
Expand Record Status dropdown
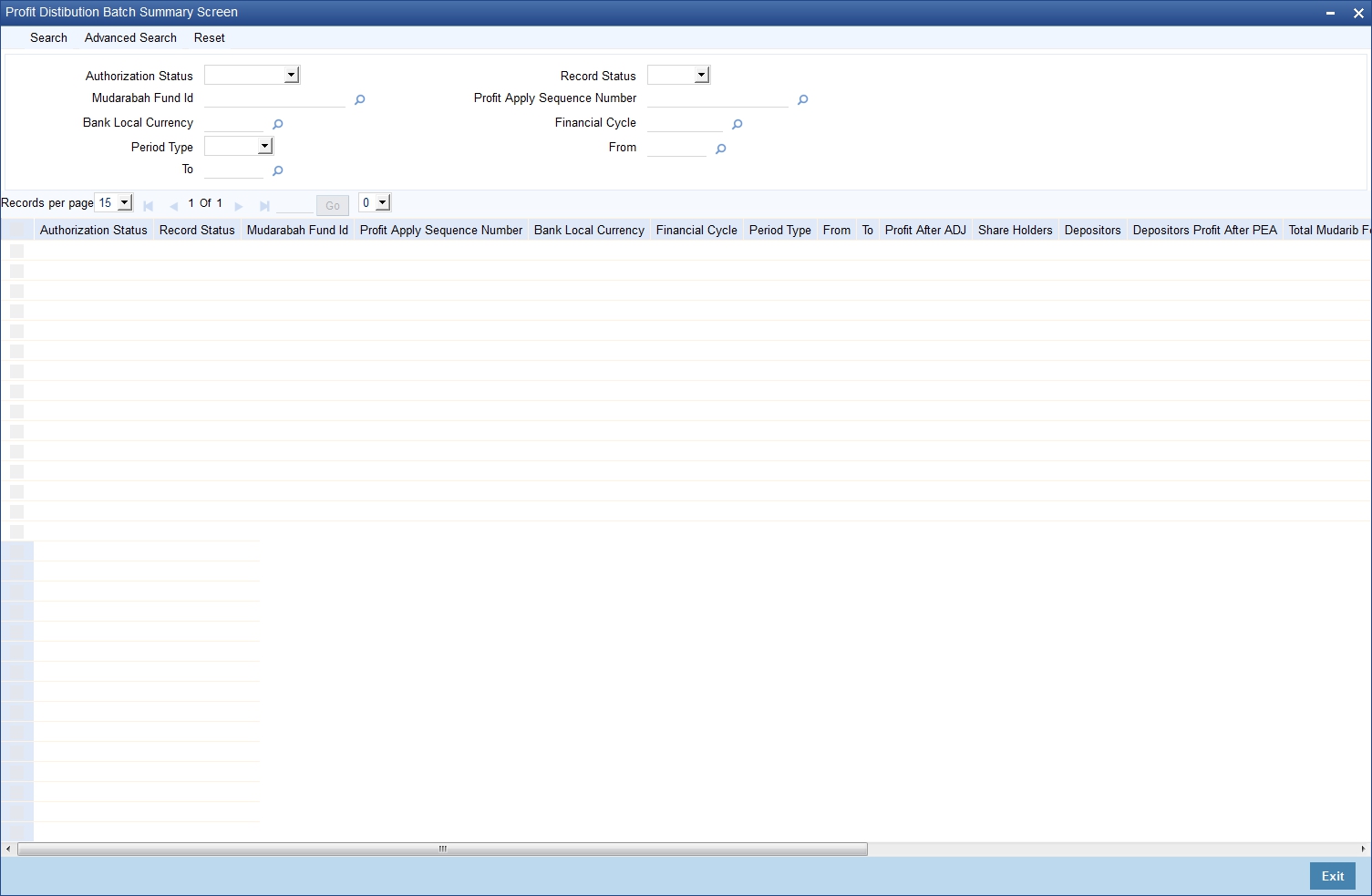click(678, 75)
